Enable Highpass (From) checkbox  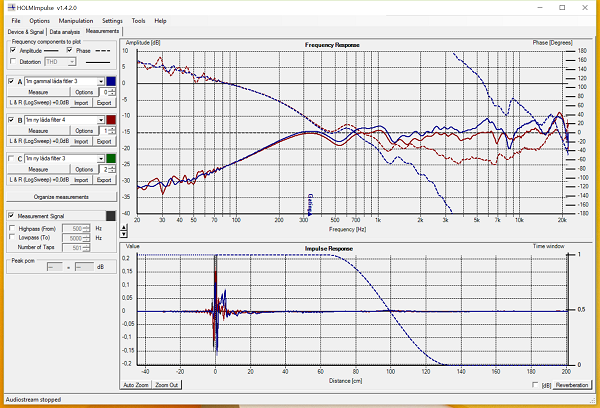point(12,228)
